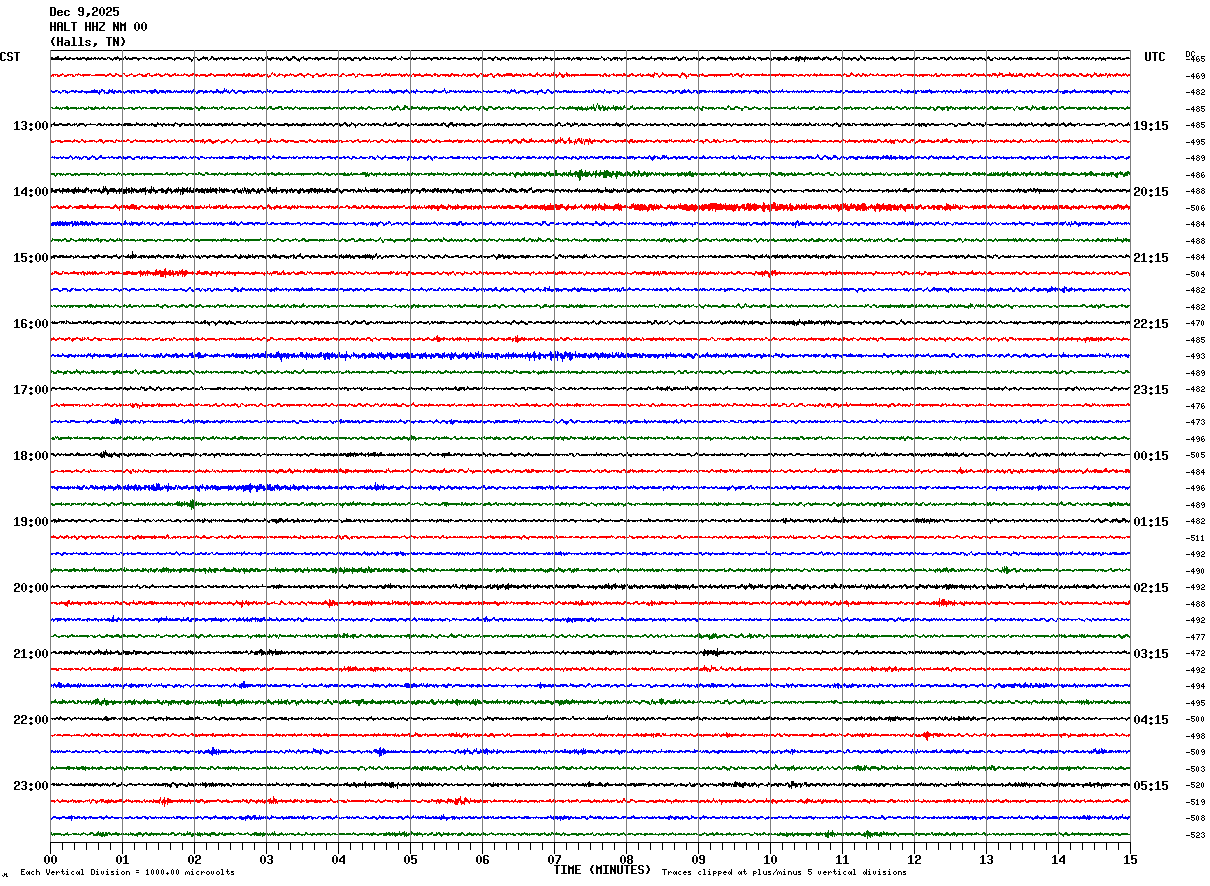1210x886 pixels.
Task: Click the "04:15" UTC time label
Action: coord(1151,720)
